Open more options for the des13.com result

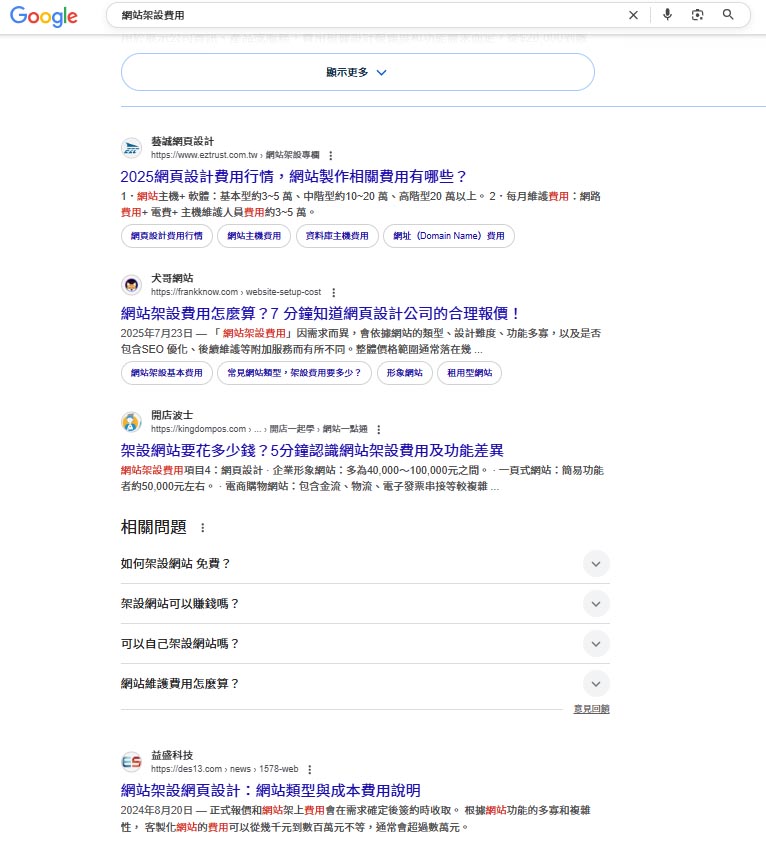point(310,769)
